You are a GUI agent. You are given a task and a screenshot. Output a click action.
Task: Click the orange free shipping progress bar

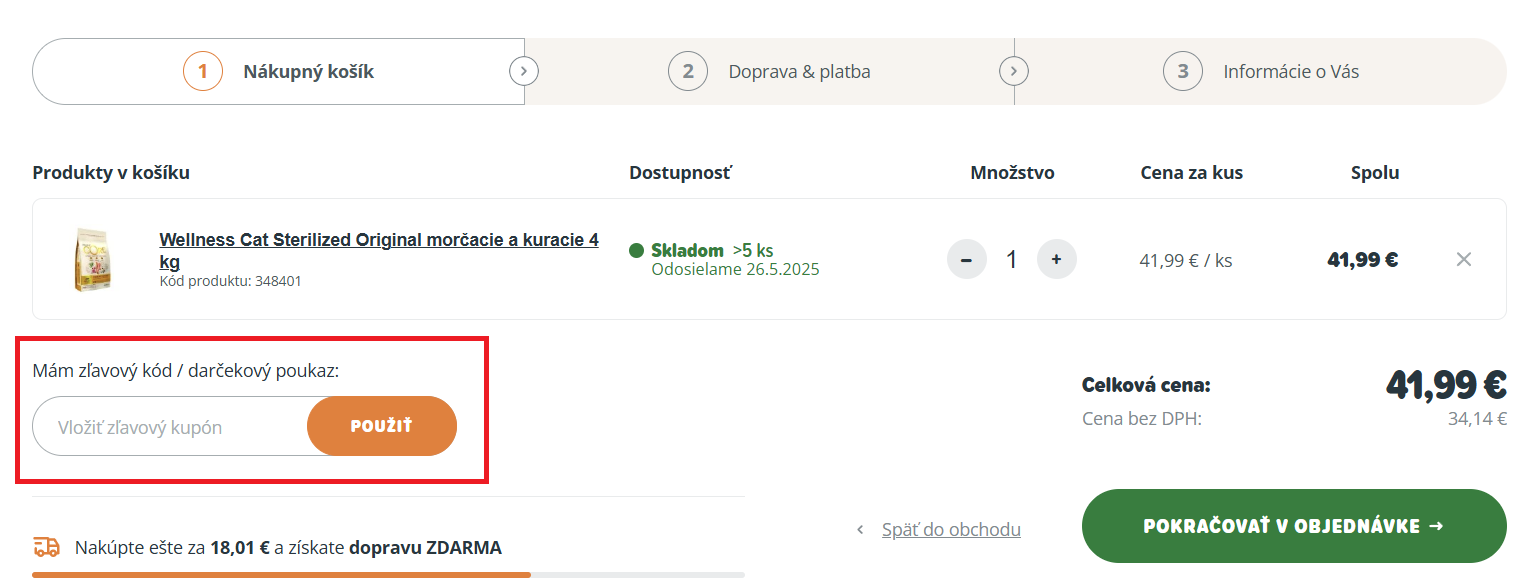[283, 574]
